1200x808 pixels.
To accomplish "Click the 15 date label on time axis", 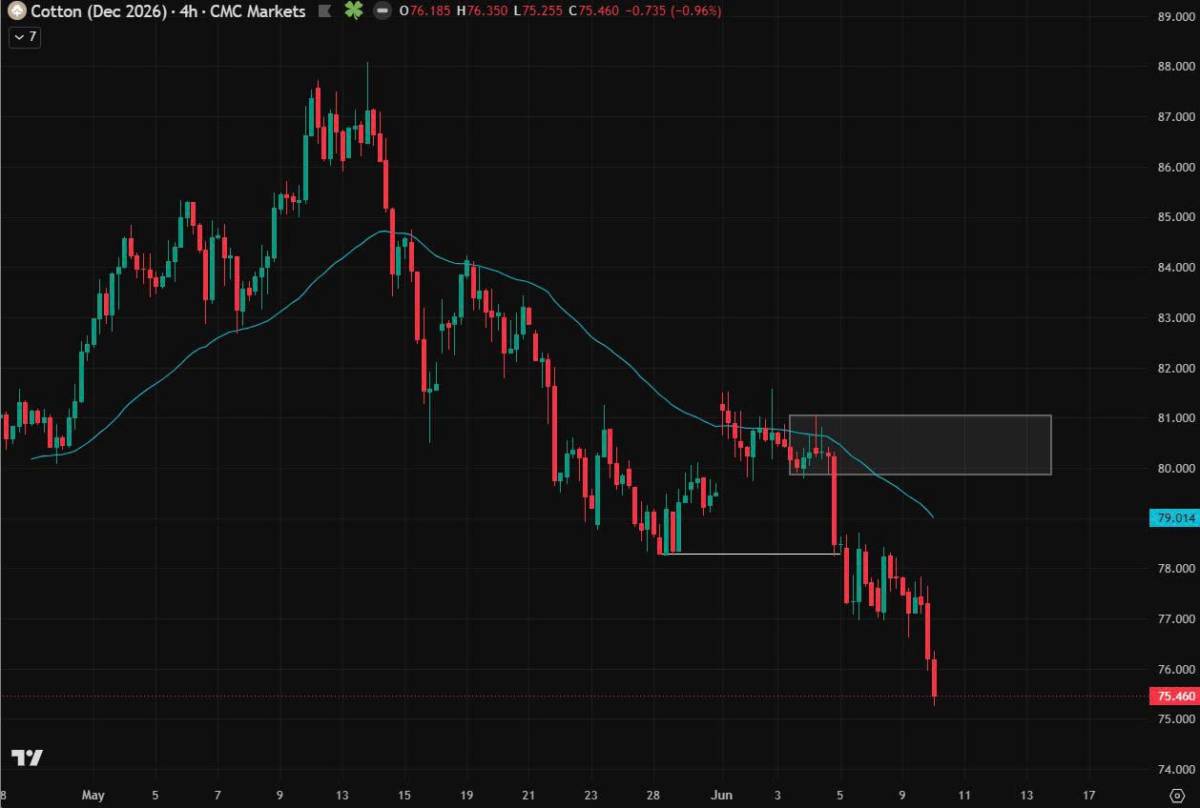I will click(x=404, y=796).
